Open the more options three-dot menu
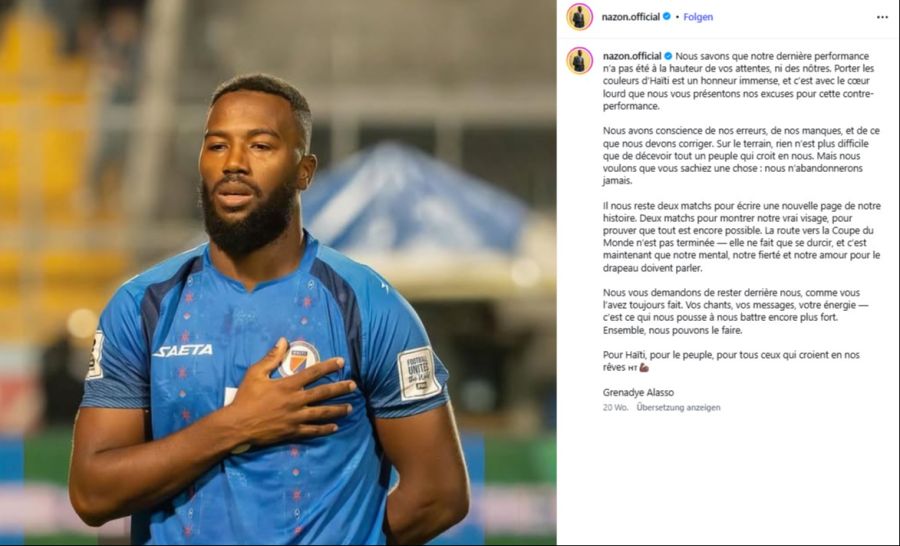This screenshot has width=900, height=546. (882, 17)
